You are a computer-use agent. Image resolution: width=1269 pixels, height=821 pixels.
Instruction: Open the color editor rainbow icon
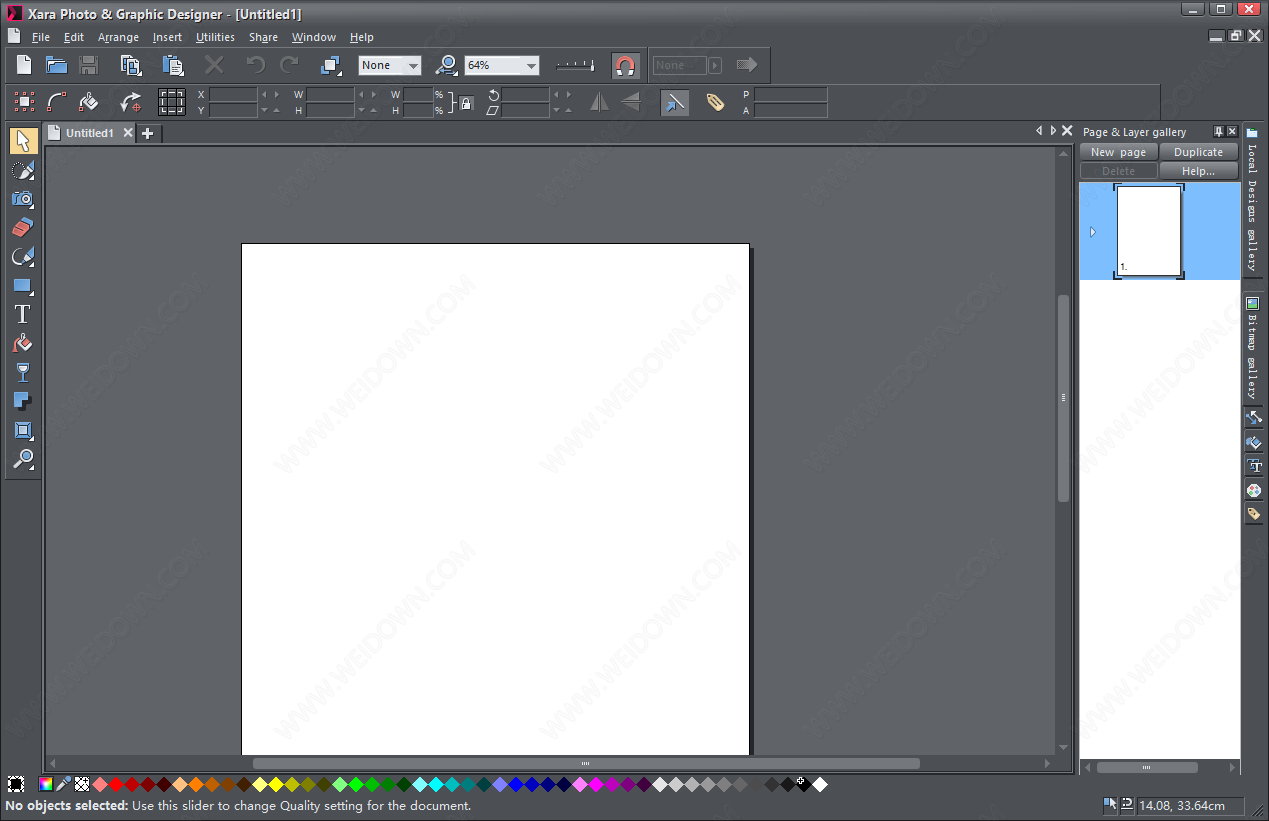46,785
